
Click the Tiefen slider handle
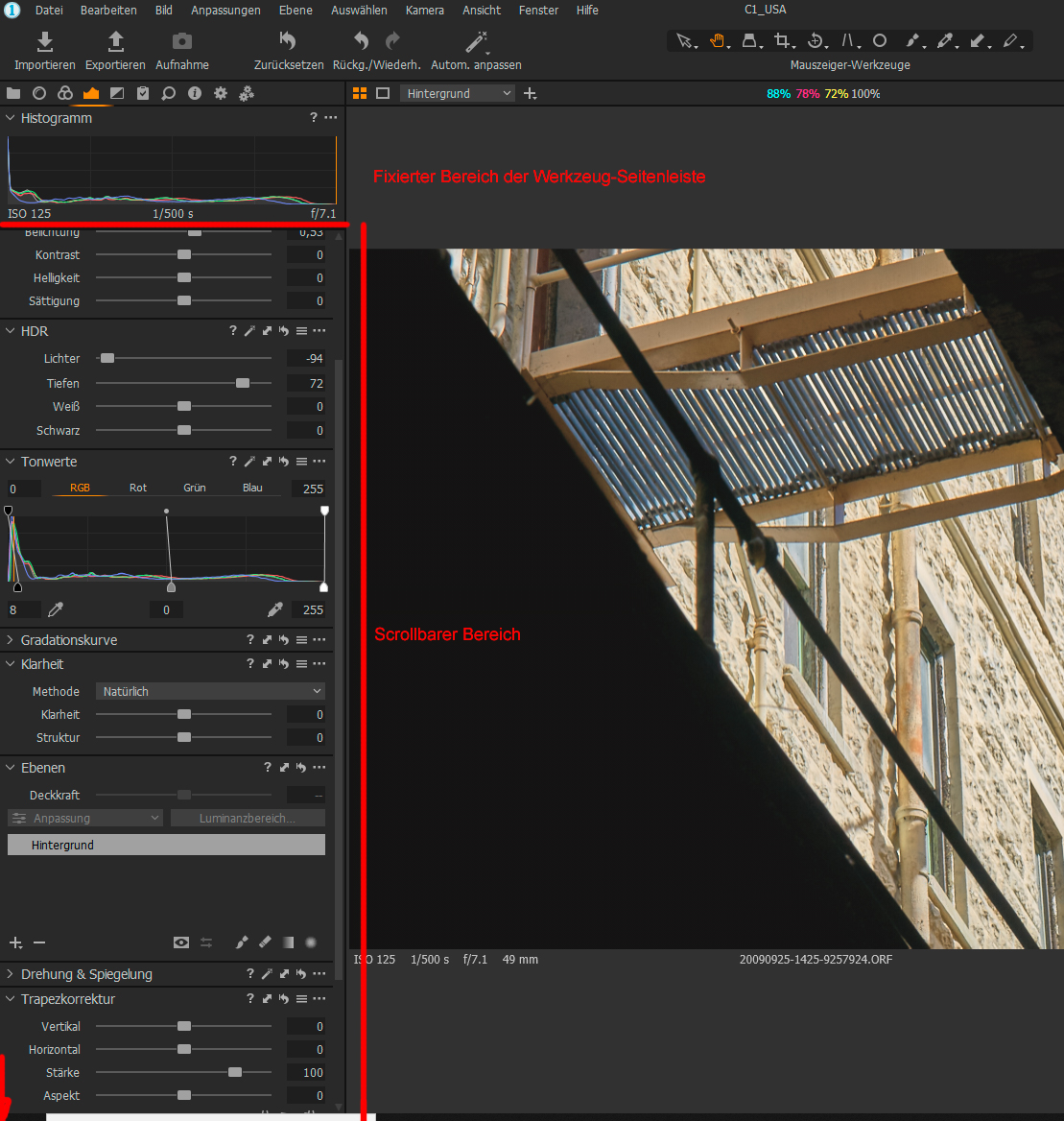tap(243, 383)
